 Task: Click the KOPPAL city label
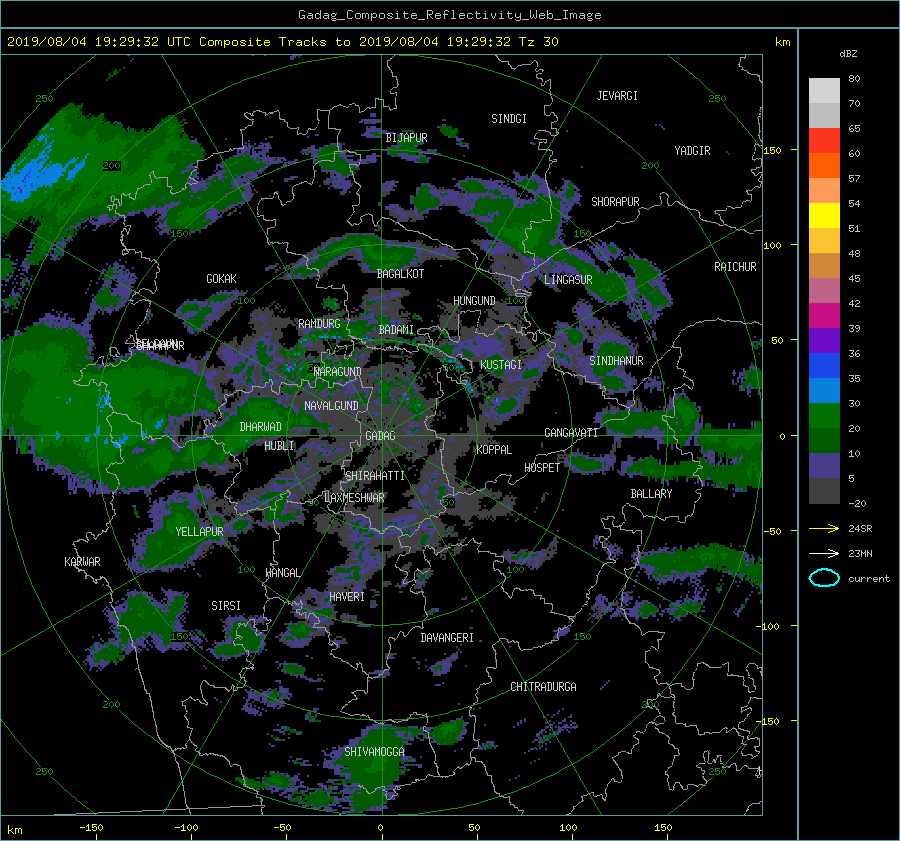(494, 449)
